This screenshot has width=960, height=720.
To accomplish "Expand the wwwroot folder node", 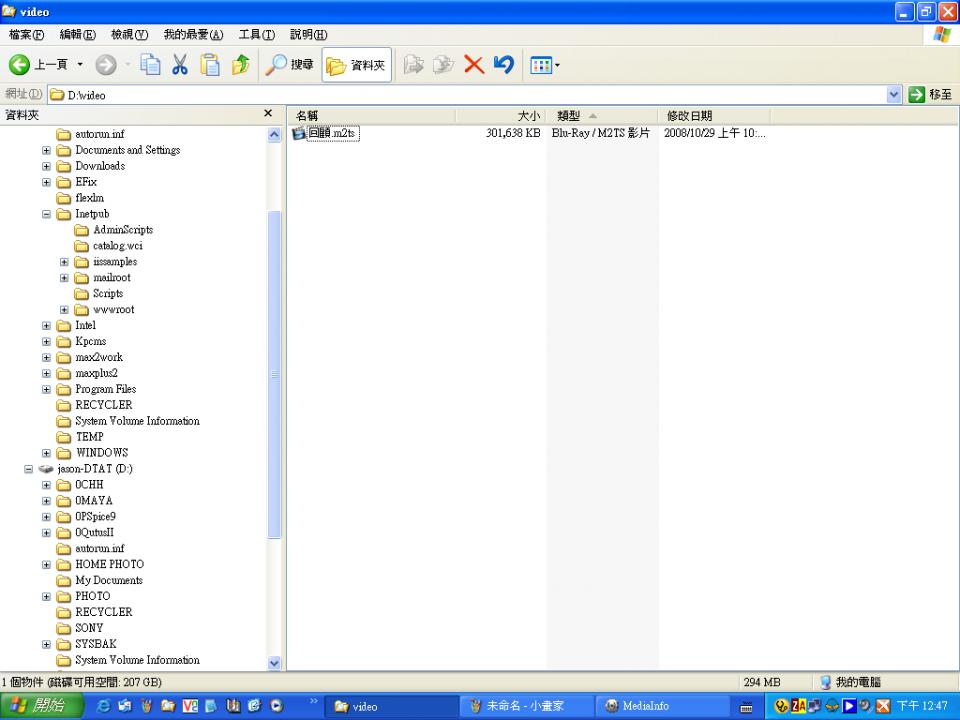I will (64, 309).
